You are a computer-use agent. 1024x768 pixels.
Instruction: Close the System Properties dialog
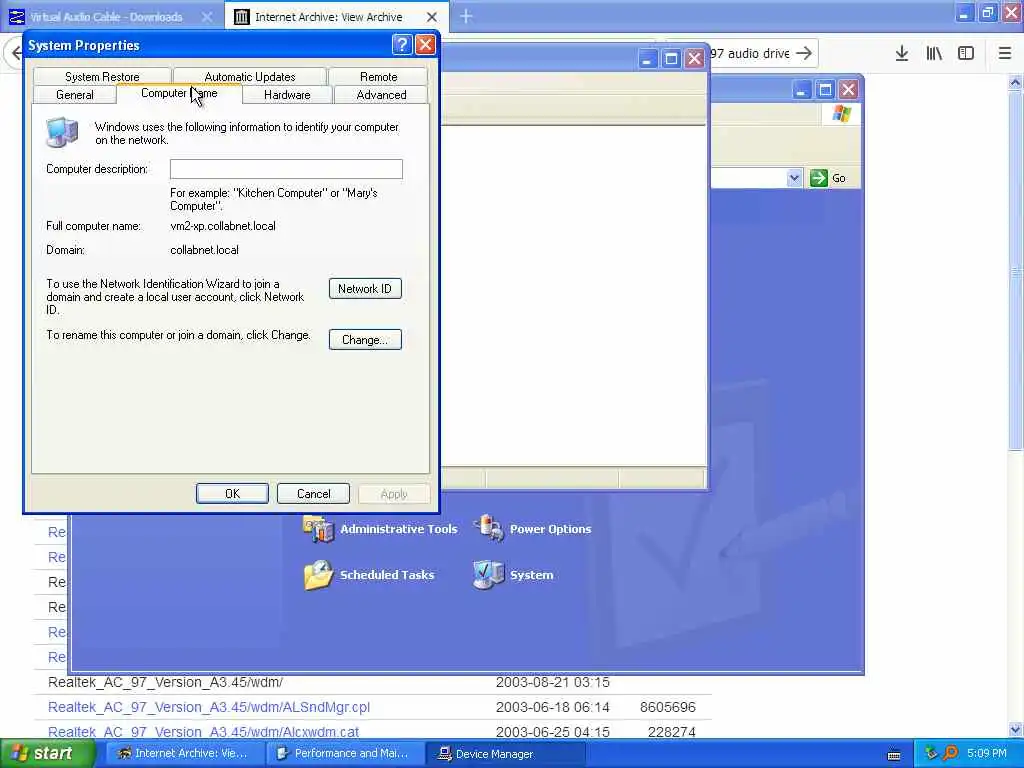[425, 44]
